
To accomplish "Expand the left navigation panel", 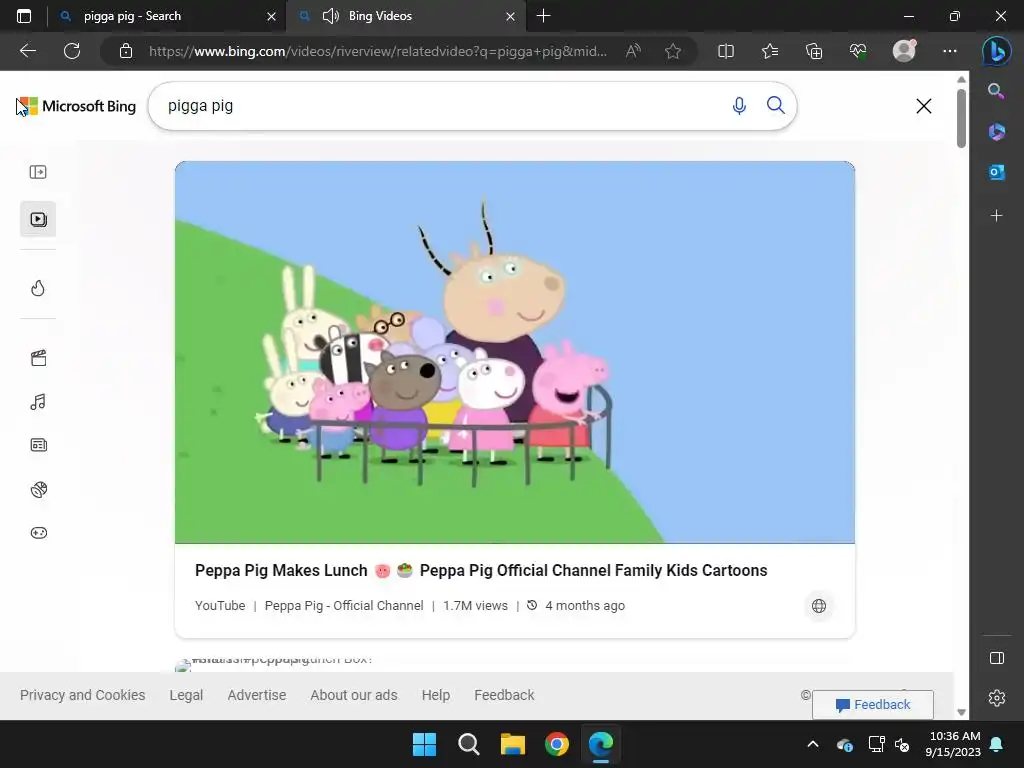I will click(38, 172).
